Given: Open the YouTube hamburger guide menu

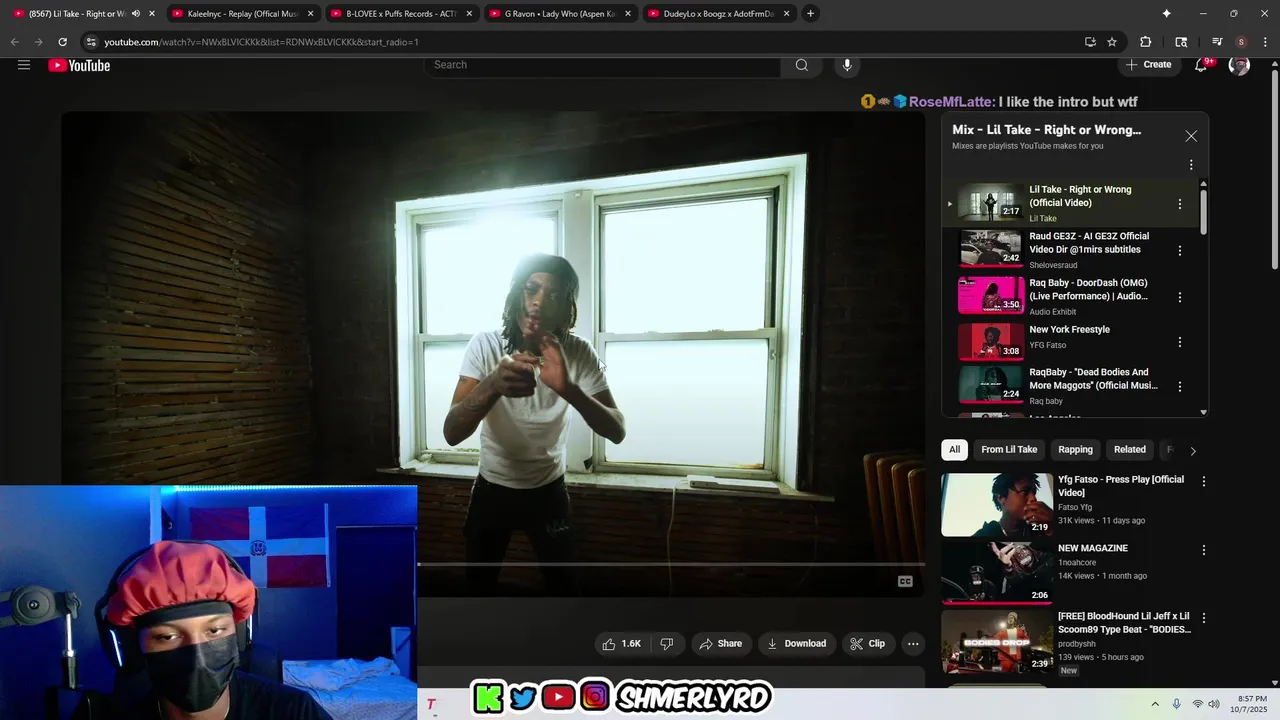Looking at the screenshot, I should [x=24, y=65].
